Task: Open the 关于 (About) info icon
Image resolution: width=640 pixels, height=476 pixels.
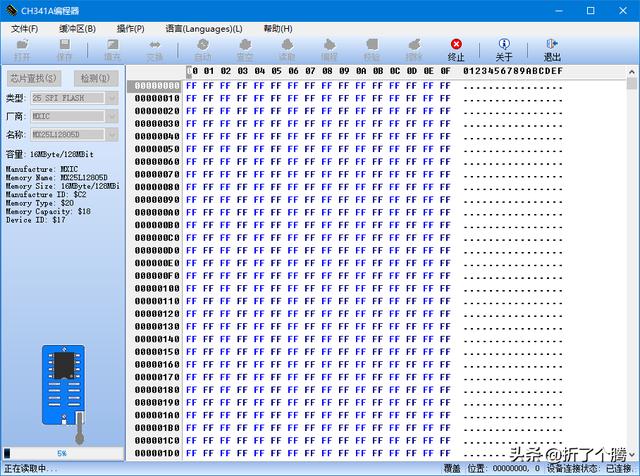Action: pyautogui.click(x=504, y=49)
